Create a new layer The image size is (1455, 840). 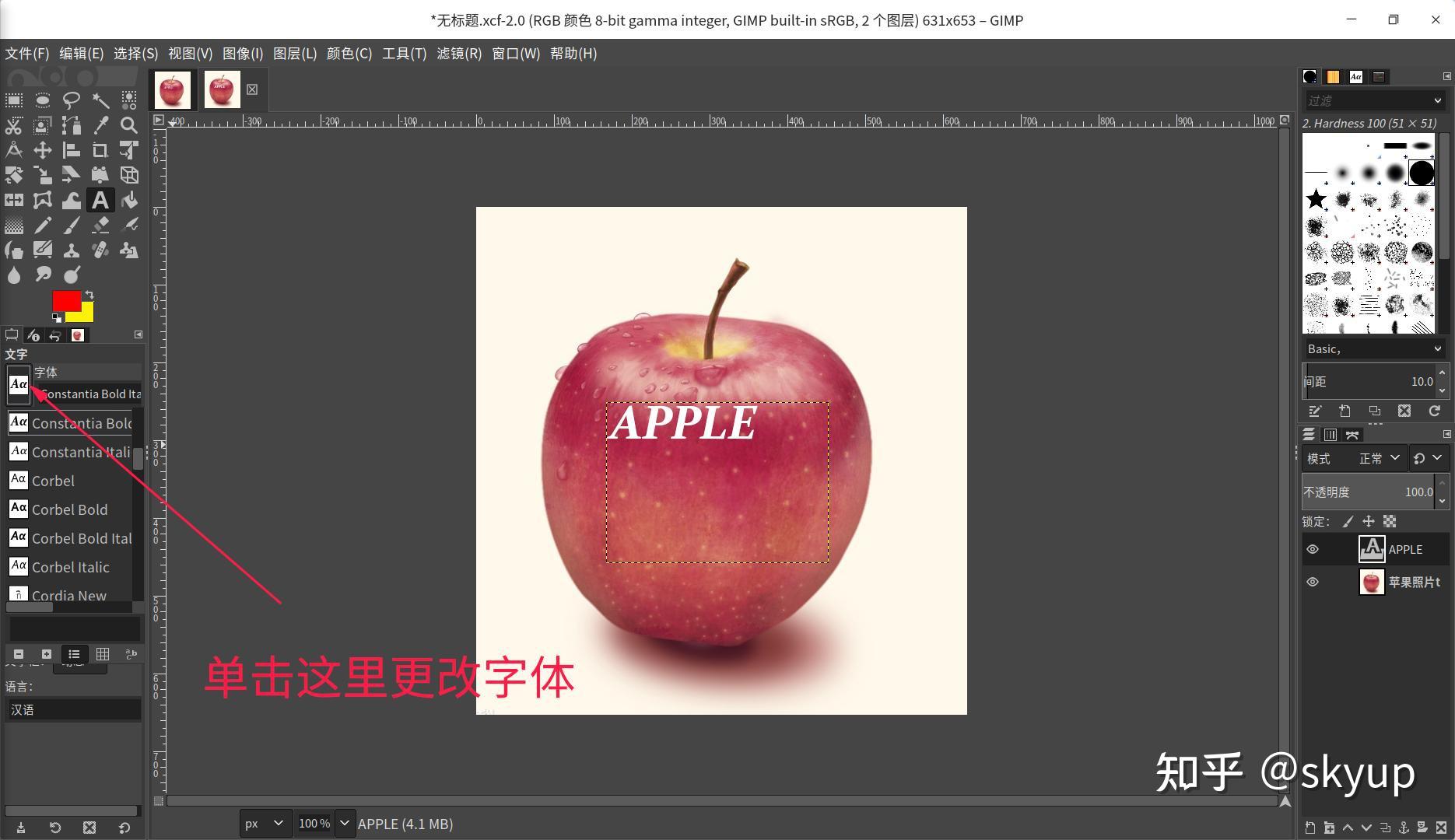(x=1310, y=828)
